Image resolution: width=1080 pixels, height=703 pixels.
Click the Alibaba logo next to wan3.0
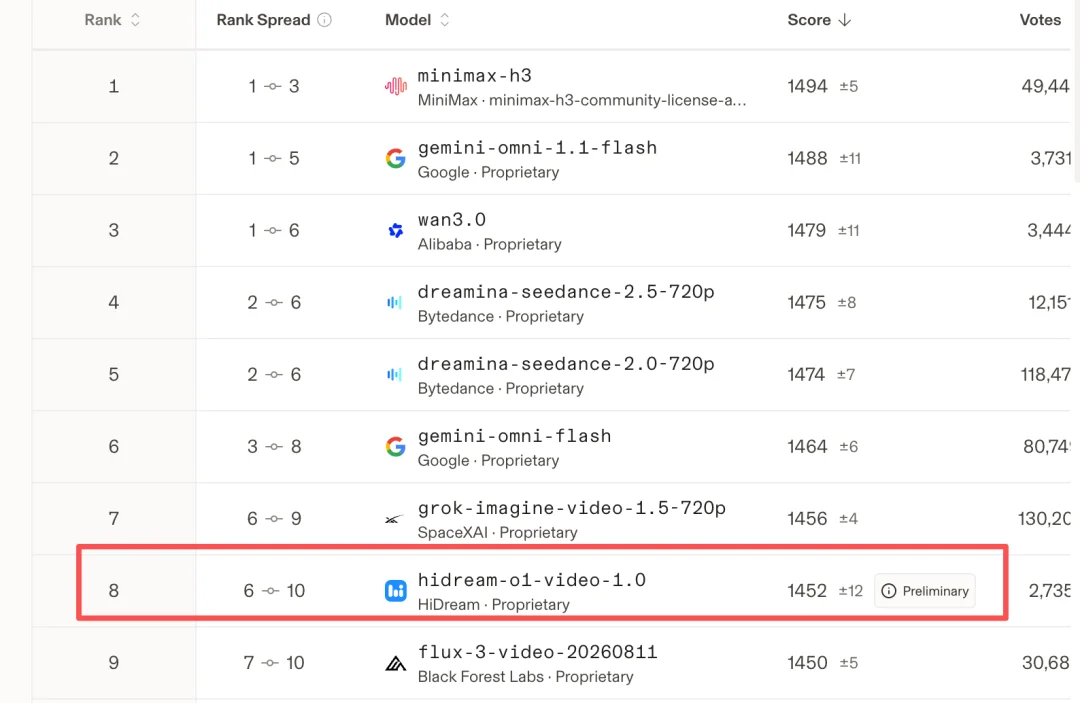395,230
